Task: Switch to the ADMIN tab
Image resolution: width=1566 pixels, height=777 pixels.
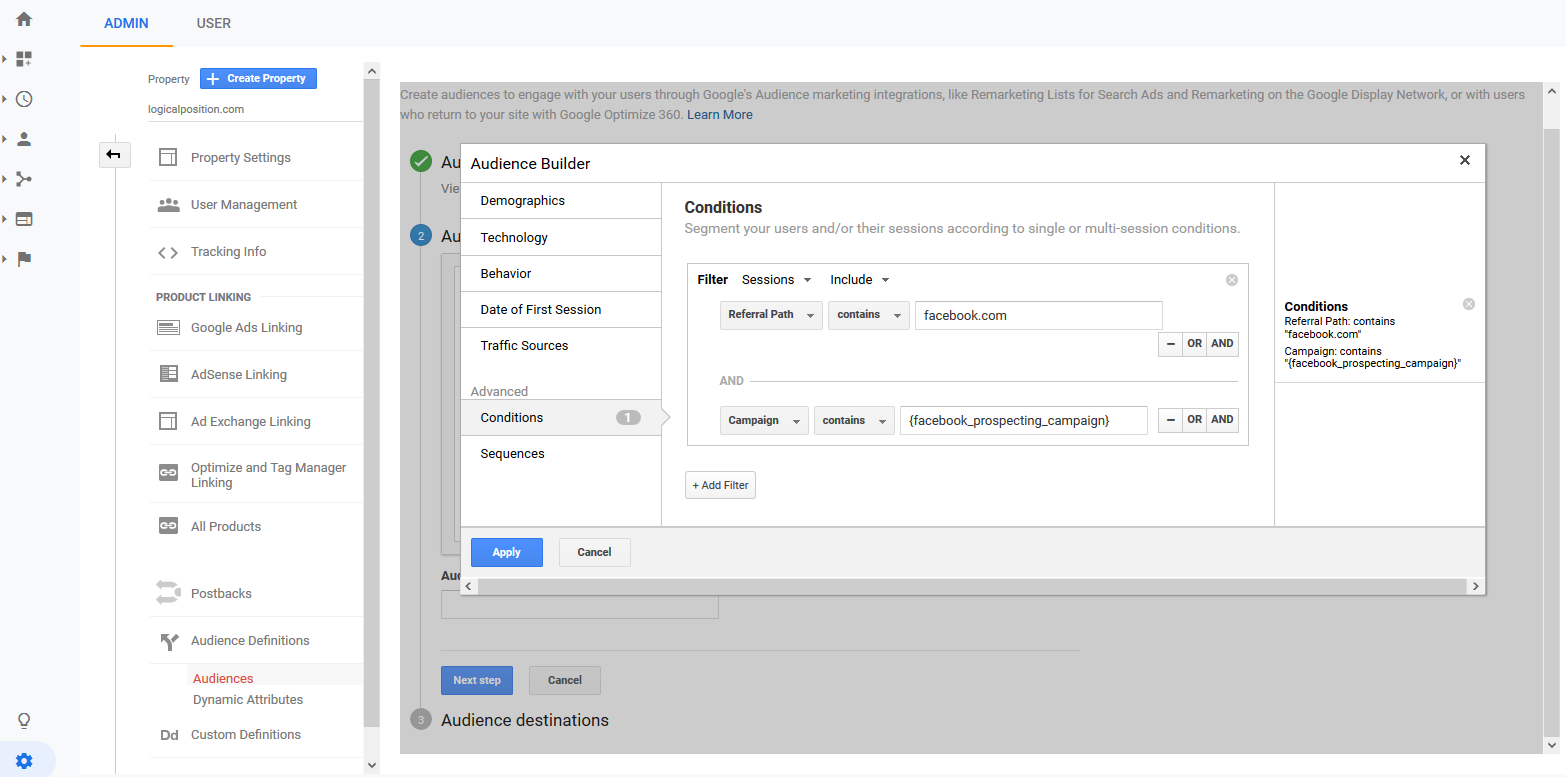Action: tap(126, 23)
